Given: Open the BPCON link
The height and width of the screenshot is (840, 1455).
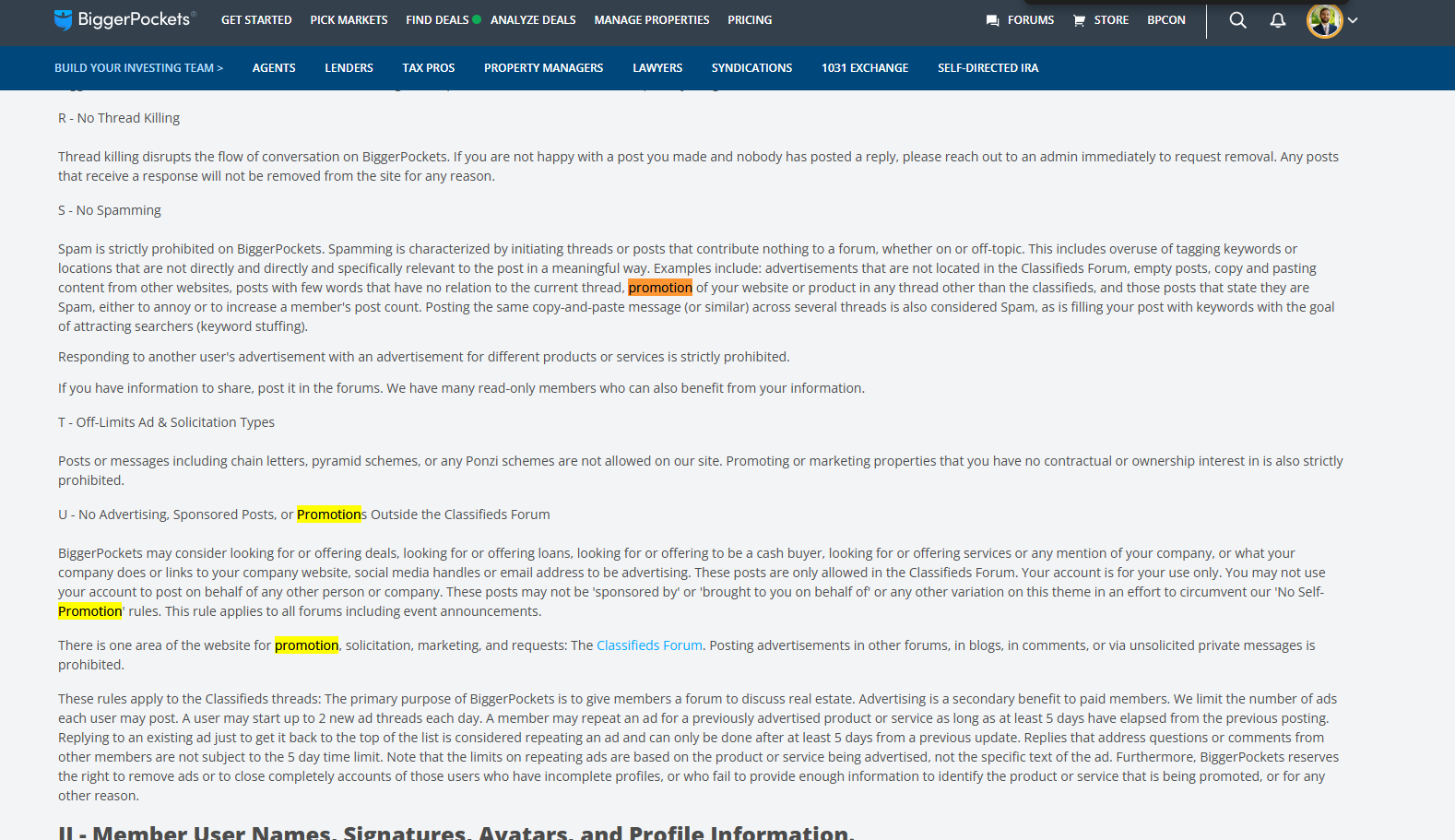Looking at the screenshot, I should [x=1165, y=20].
